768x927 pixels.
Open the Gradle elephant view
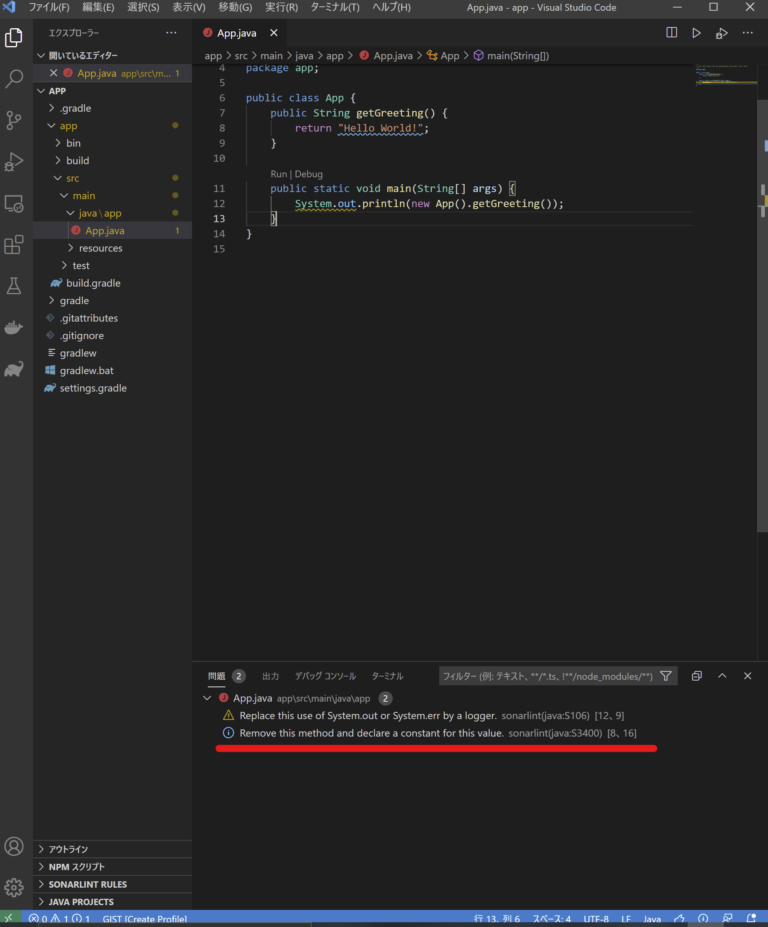(x=14, y=369)
